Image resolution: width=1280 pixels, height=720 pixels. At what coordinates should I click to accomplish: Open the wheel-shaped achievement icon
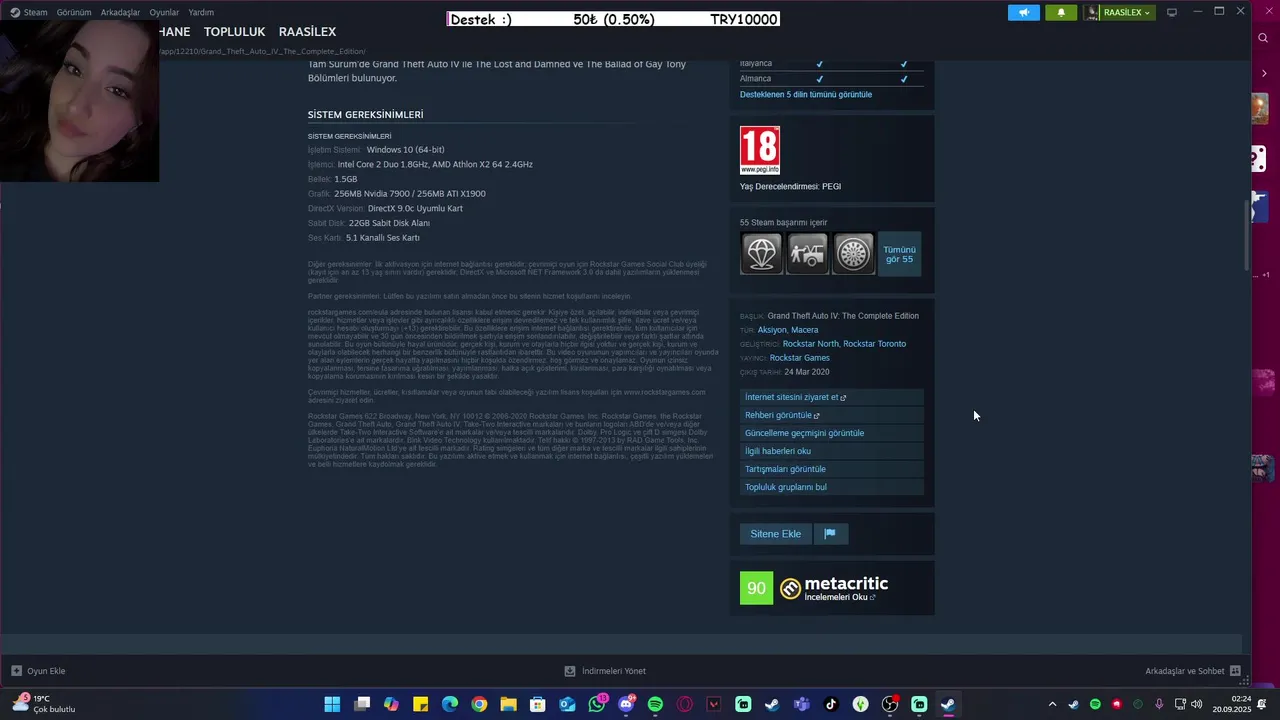tap(853, 254)
